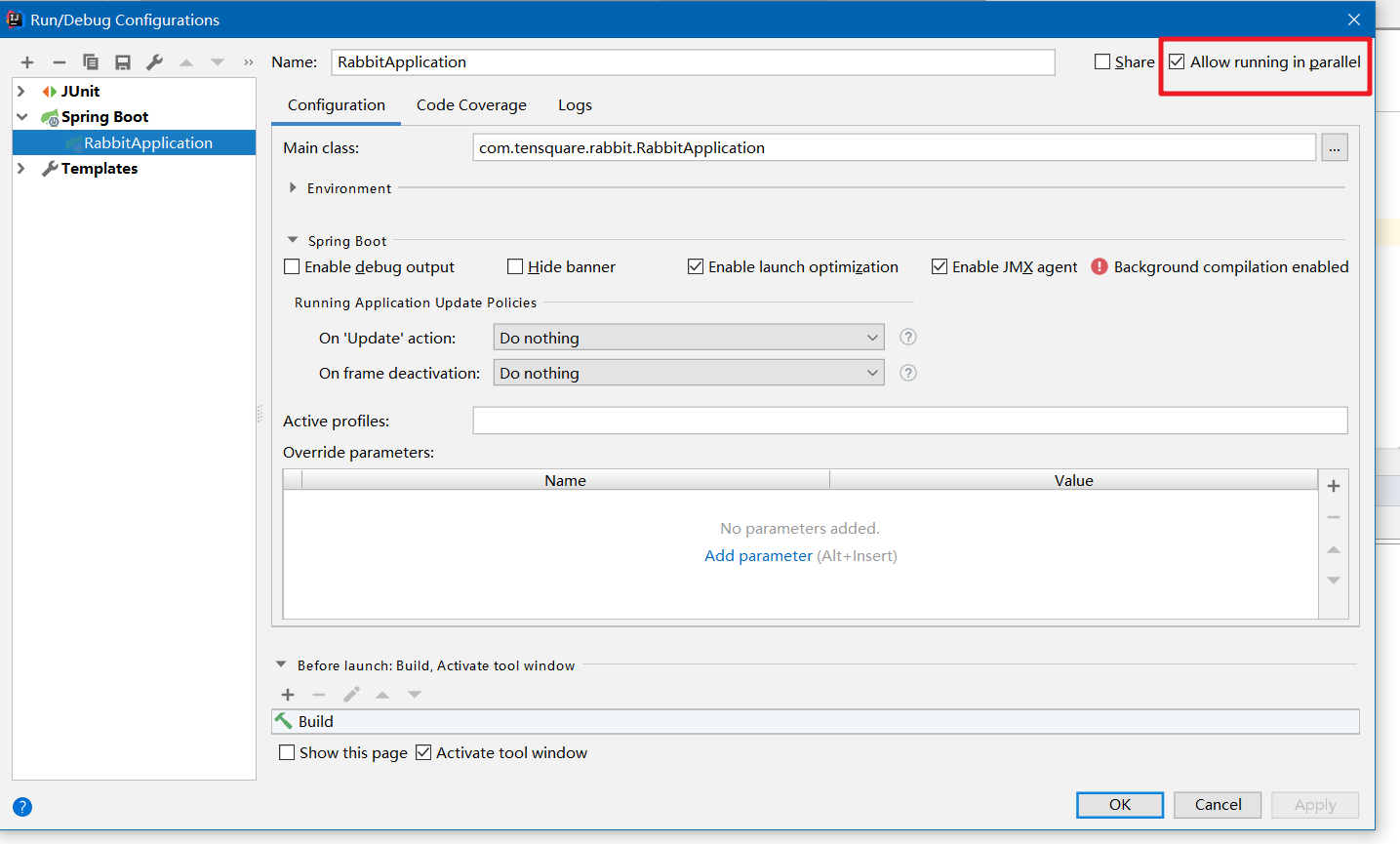Copy the configuration using the duplicate icon
This screenshot has width=1400, height=844.
point(91,62)
